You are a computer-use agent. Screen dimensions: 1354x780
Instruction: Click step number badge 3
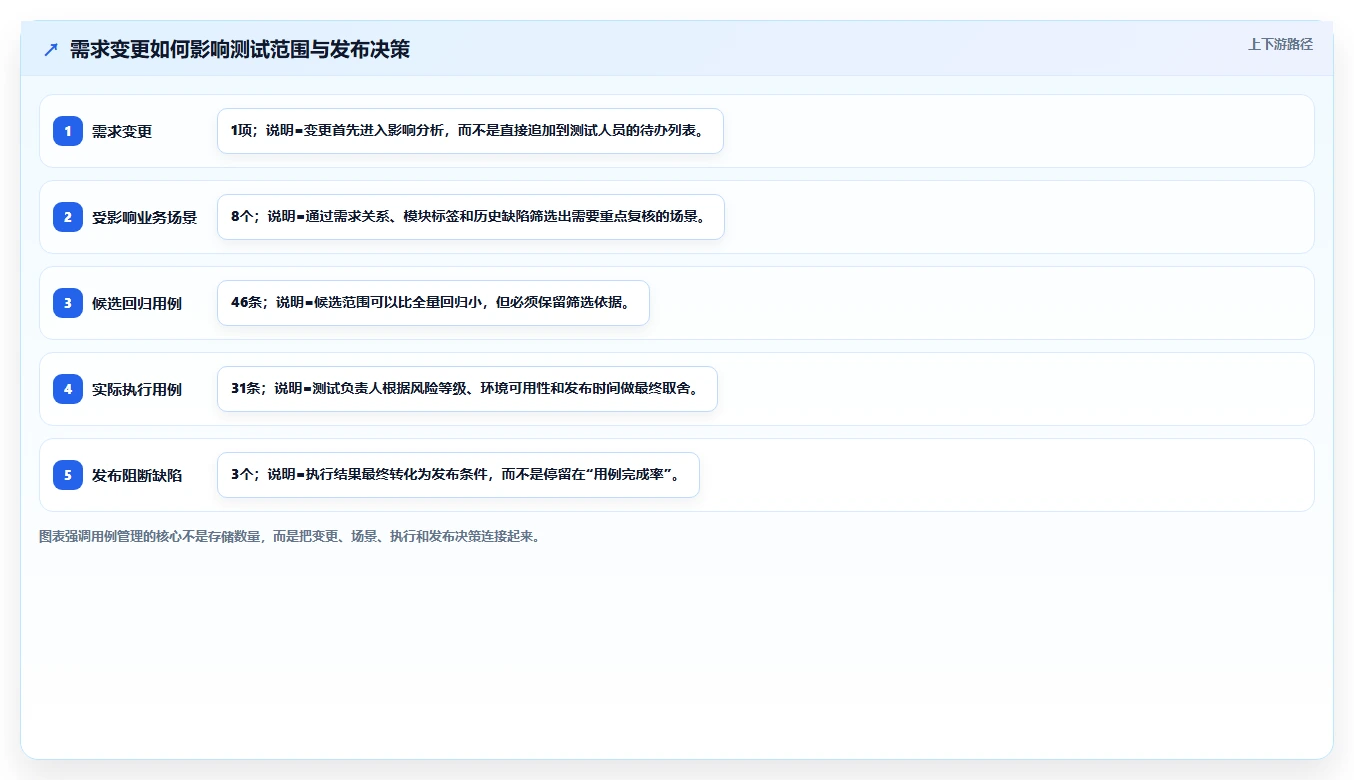tap(68, 303)
